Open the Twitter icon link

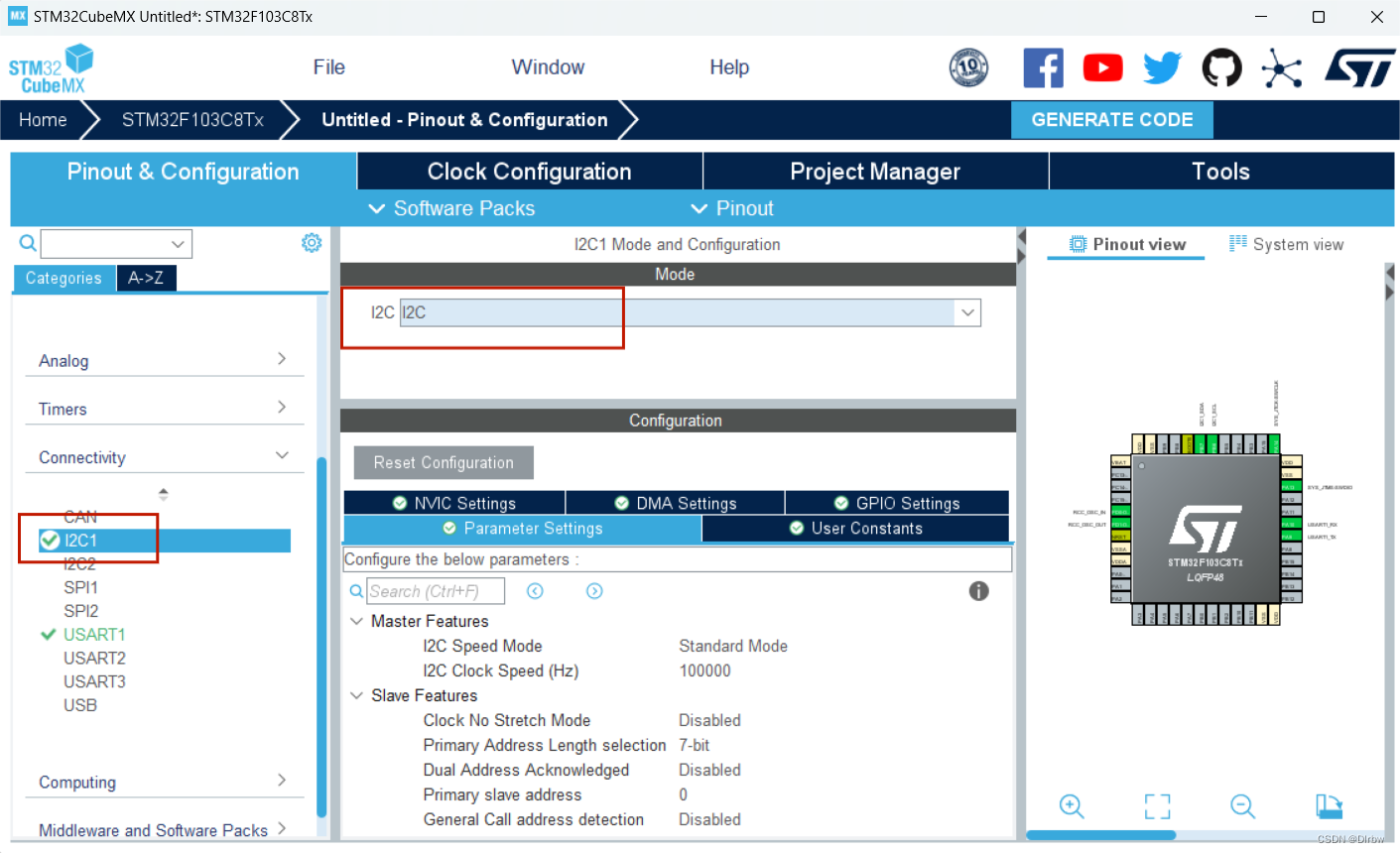(x=1162, y=67)
